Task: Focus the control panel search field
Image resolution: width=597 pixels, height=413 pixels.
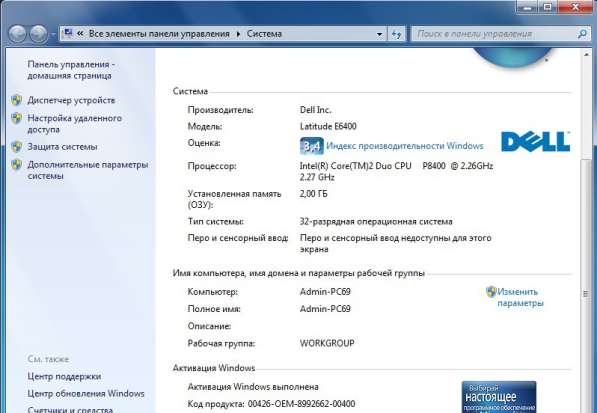Action: 500,34
